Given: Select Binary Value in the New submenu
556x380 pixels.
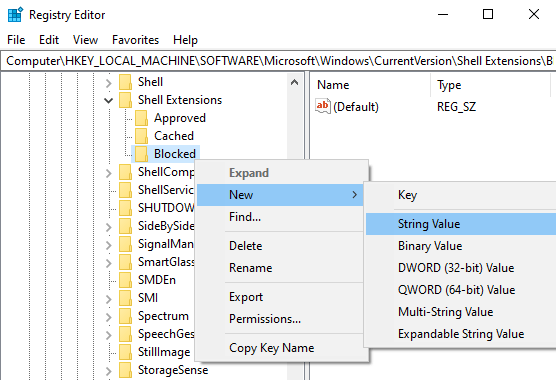Looking at the screenshot, I should pyautogui.click(x=461, y=246).
